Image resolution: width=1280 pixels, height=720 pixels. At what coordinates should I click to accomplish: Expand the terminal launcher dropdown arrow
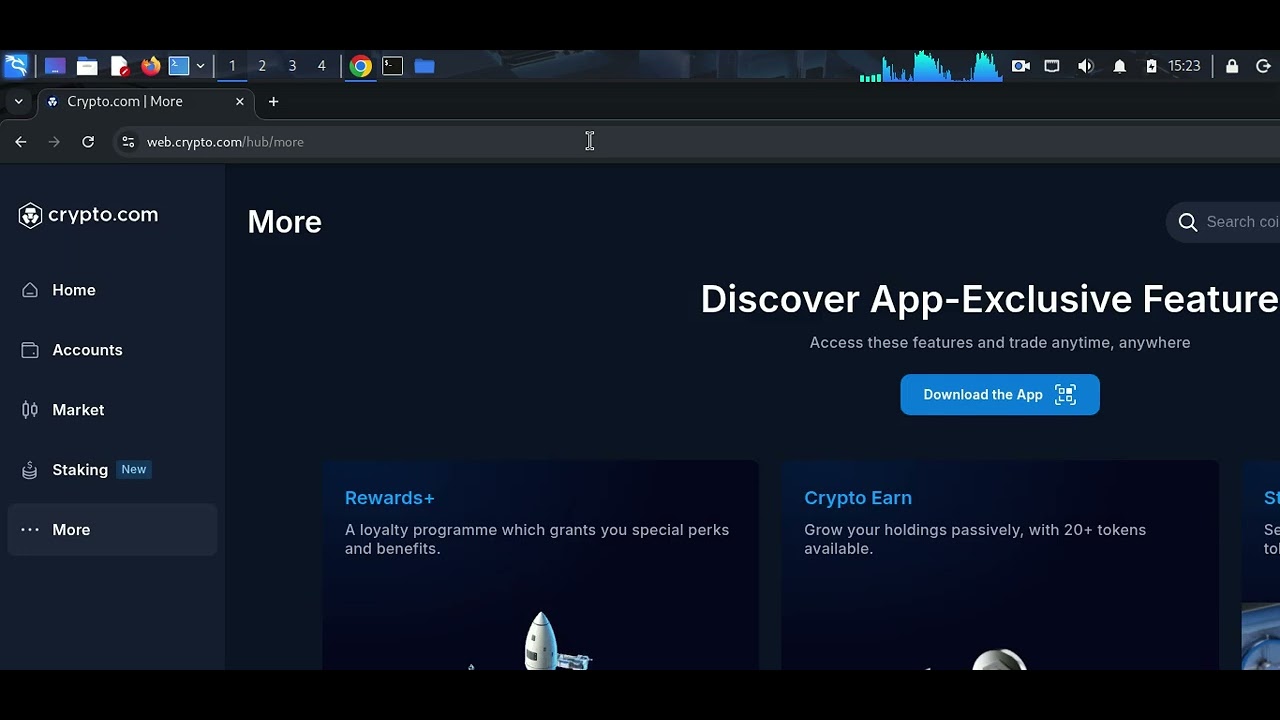[200, 66]
